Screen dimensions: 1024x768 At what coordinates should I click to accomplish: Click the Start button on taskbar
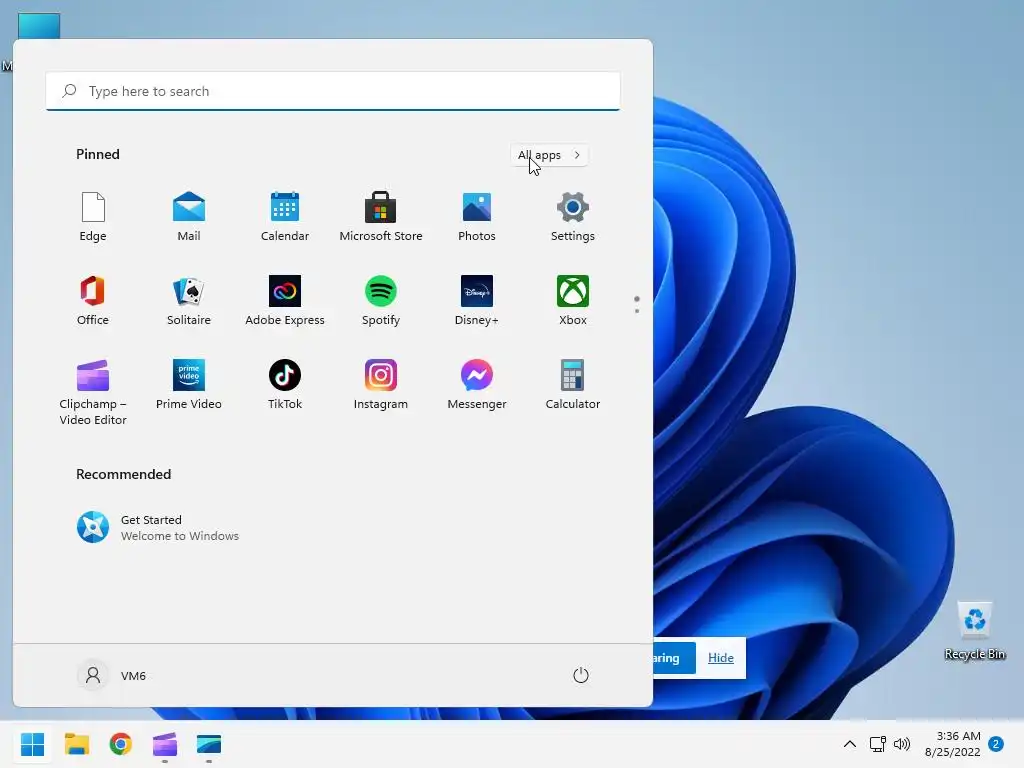click(x=33, y=744)
